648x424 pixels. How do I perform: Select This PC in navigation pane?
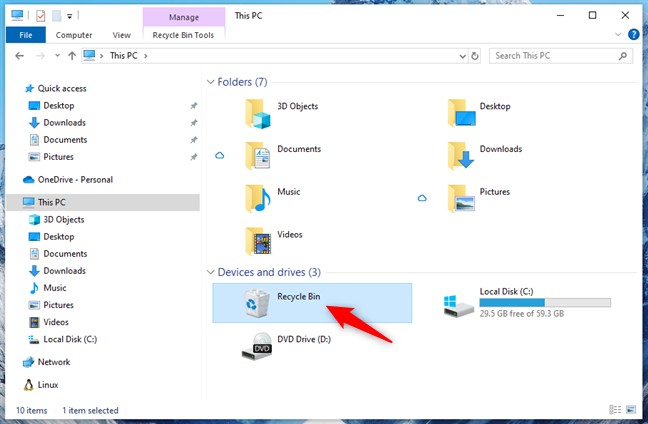(x=102, y=202)
